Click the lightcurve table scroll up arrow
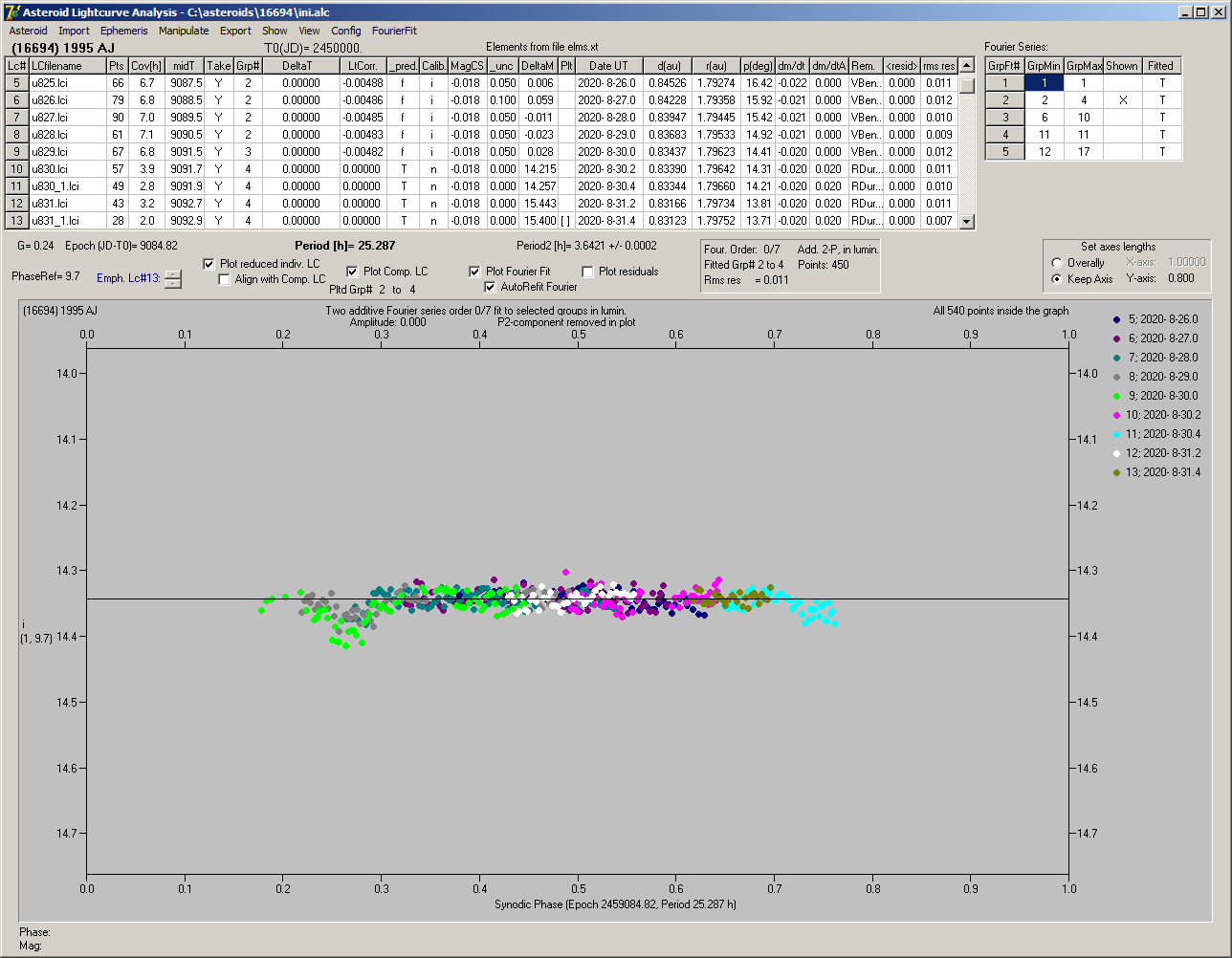Screen dimensions: 1232x958 967,66
